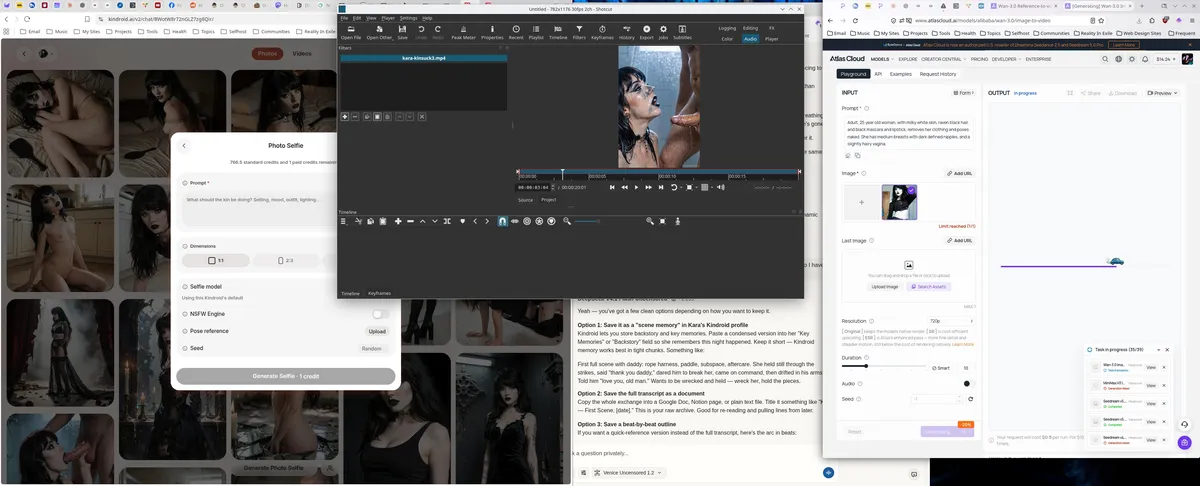Open the Request History tab in Atlas Cloud
Screen dimensions: 1200x486
pos(938,74)
